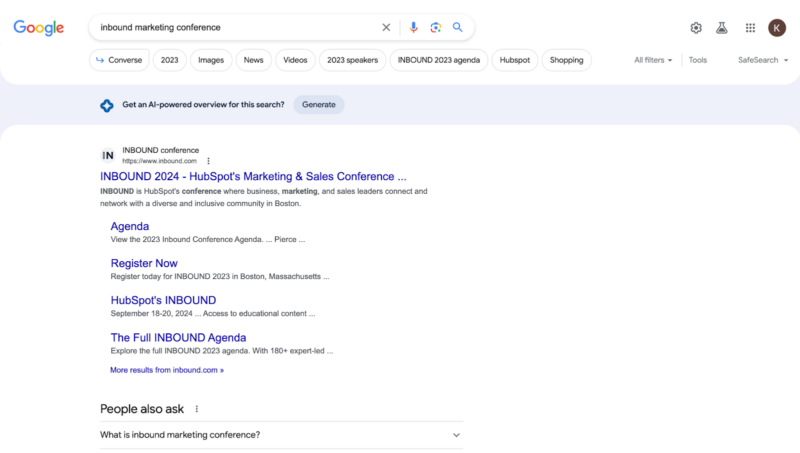The height and width of the screenshot is (453, 800).
Task: Clear the search box with the X icon
Action: (386, 28)
